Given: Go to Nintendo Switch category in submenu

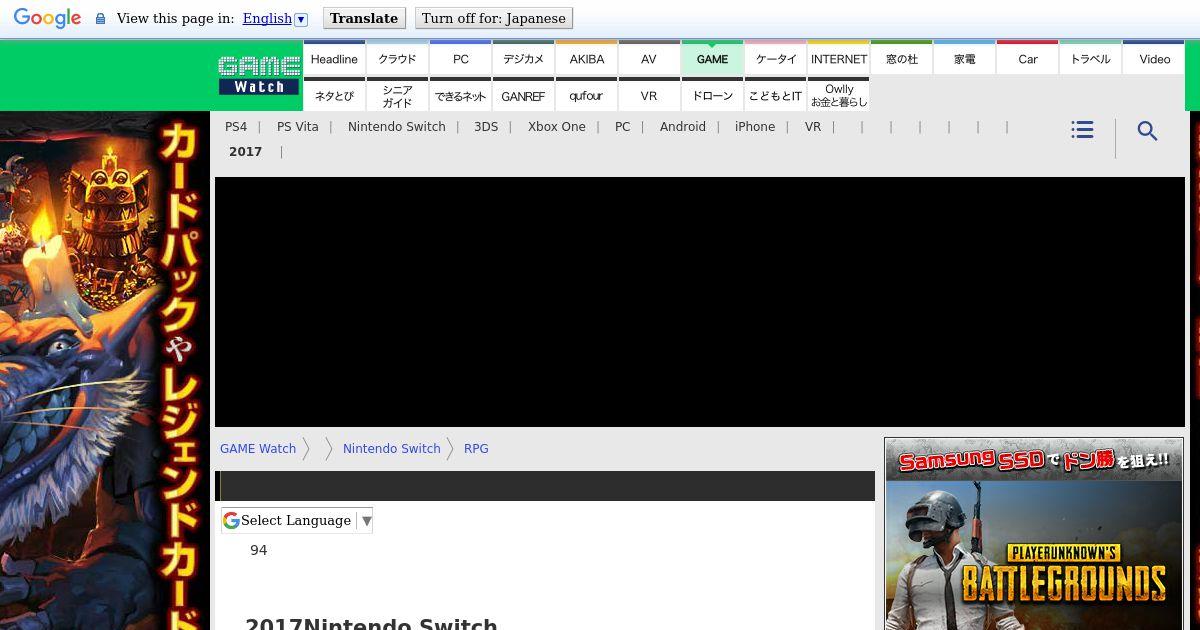Looking at the screenshot, I should (397, 127).
